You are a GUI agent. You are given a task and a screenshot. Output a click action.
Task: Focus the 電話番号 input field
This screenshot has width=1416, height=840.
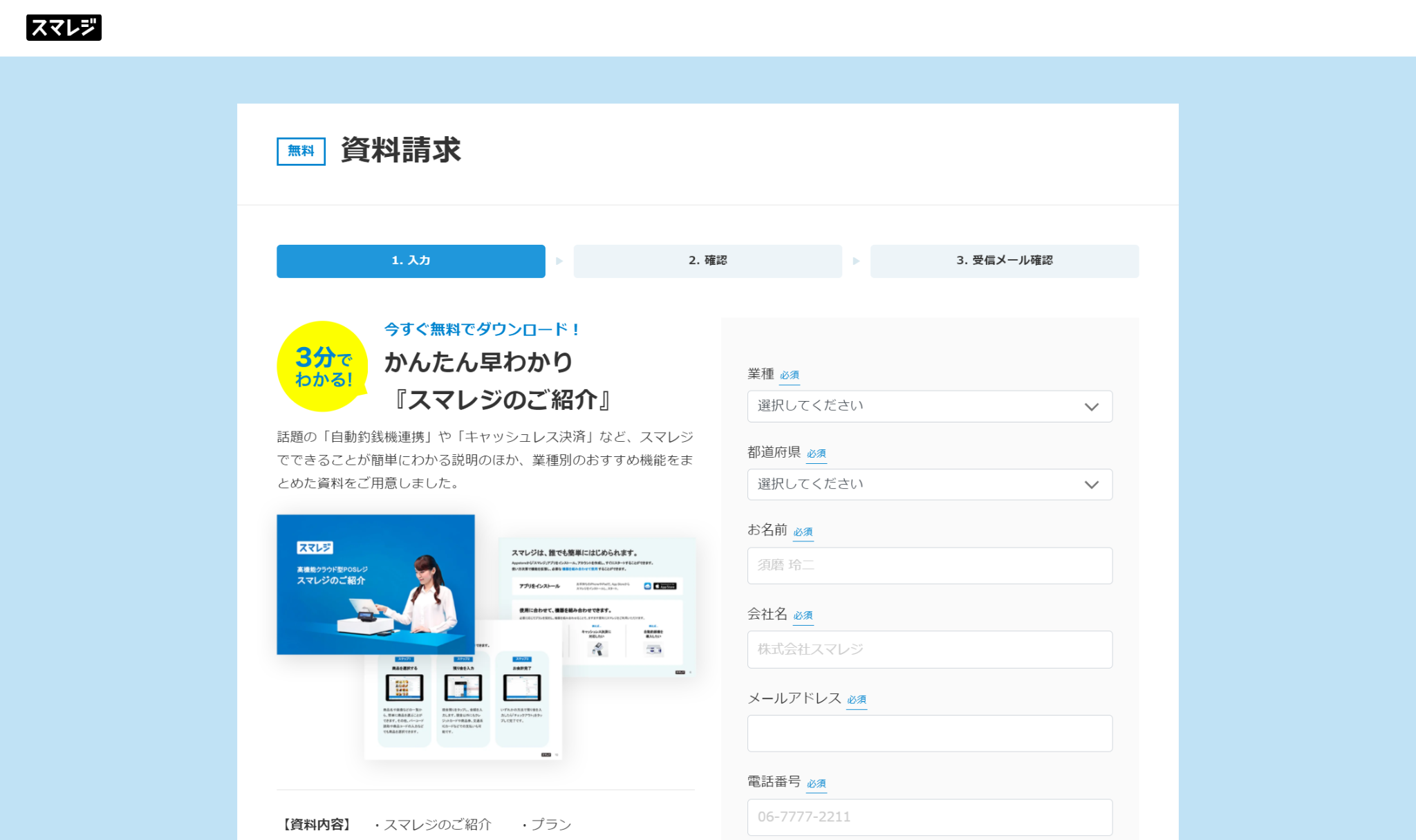point(929,817)
